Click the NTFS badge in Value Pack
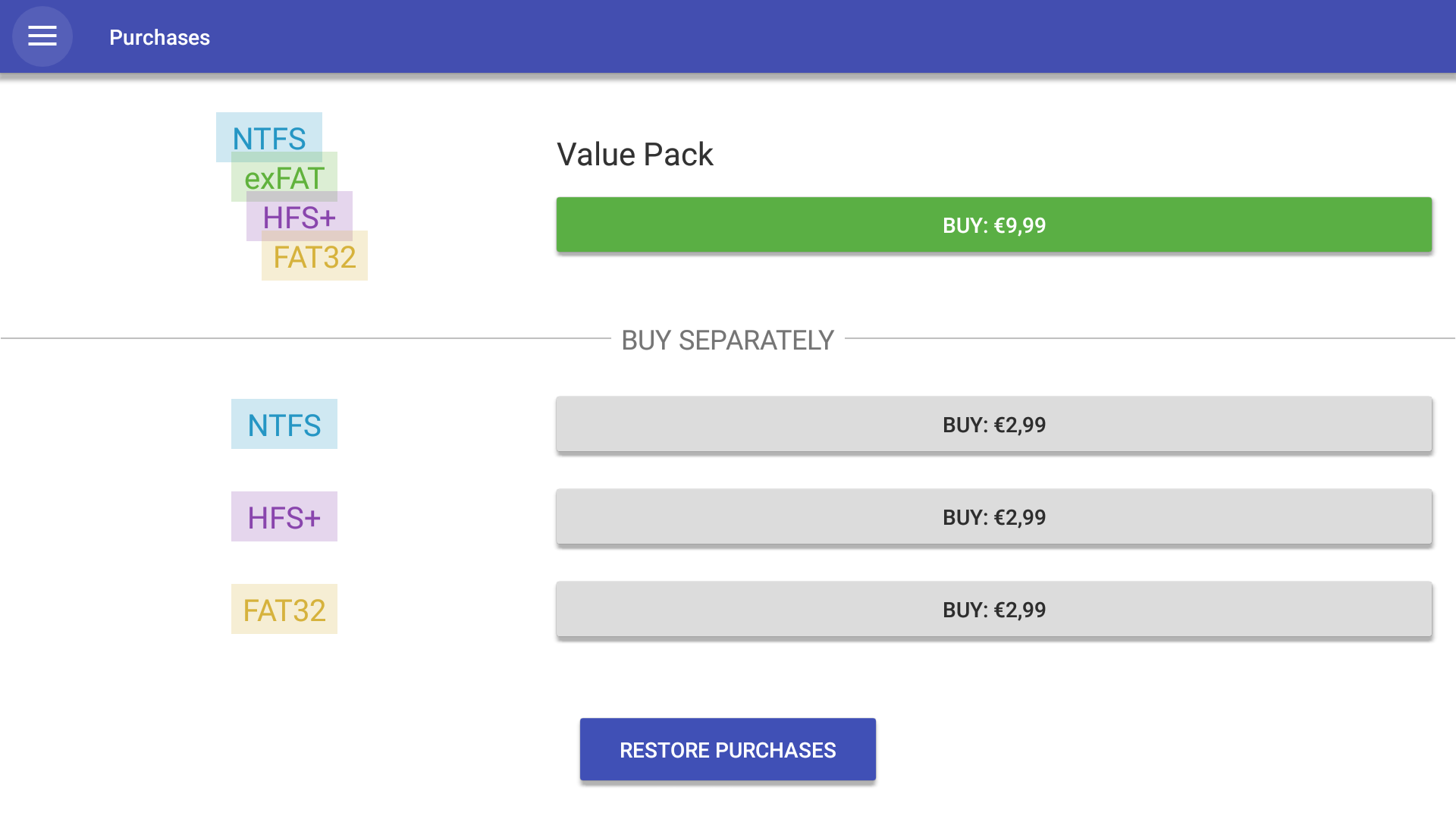The width and height of the screenshot is (1456, 819). (268, 133)
